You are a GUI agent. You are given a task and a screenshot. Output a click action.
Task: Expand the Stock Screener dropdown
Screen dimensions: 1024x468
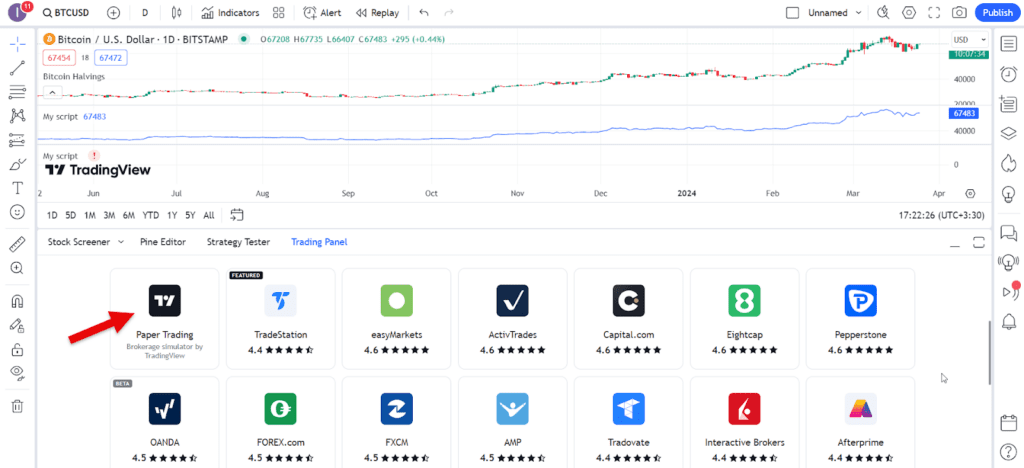pos(86,242)
